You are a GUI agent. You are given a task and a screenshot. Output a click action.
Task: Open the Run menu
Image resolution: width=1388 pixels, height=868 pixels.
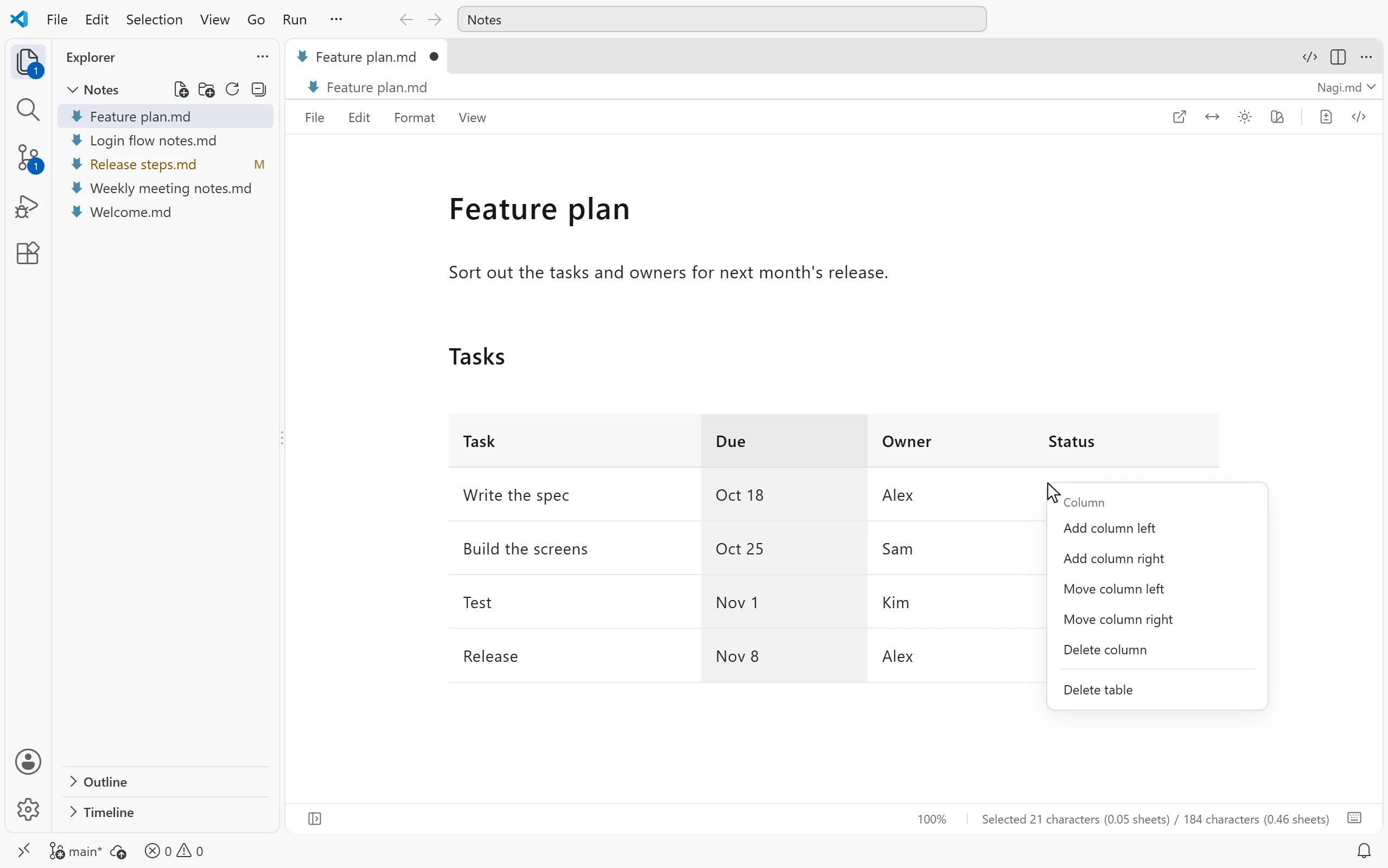tap(295, 20)
